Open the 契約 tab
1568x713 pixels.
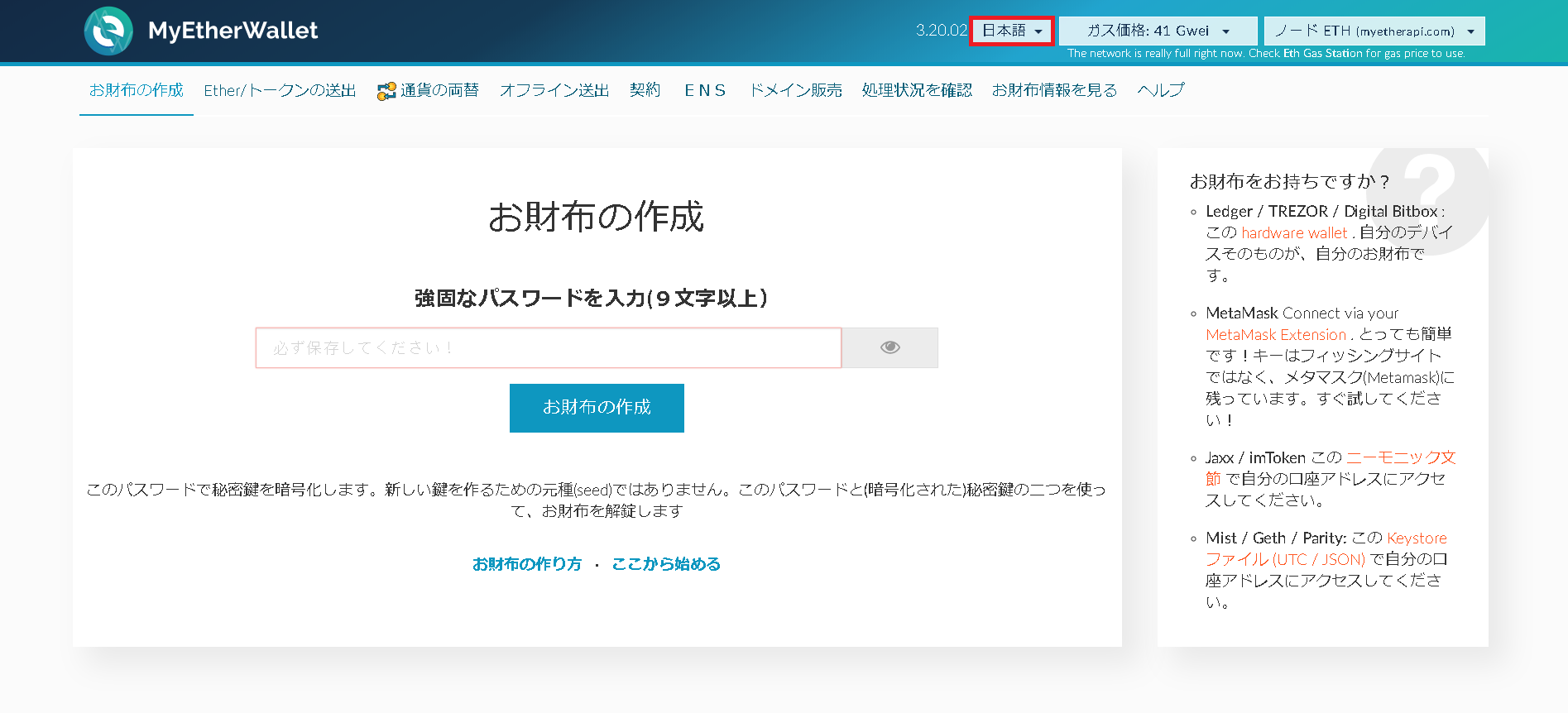(645, 90)
